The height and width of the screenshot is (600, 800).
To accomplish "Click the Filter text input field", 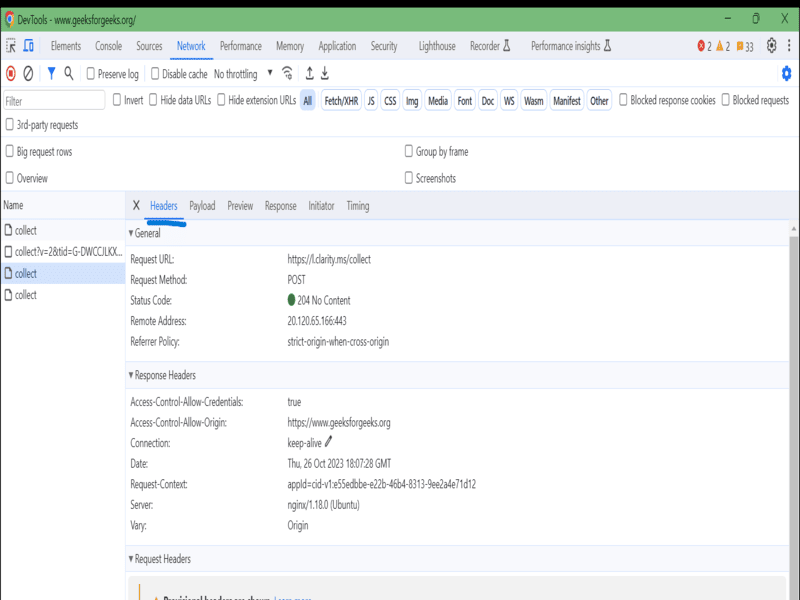I will coord(54,101).
